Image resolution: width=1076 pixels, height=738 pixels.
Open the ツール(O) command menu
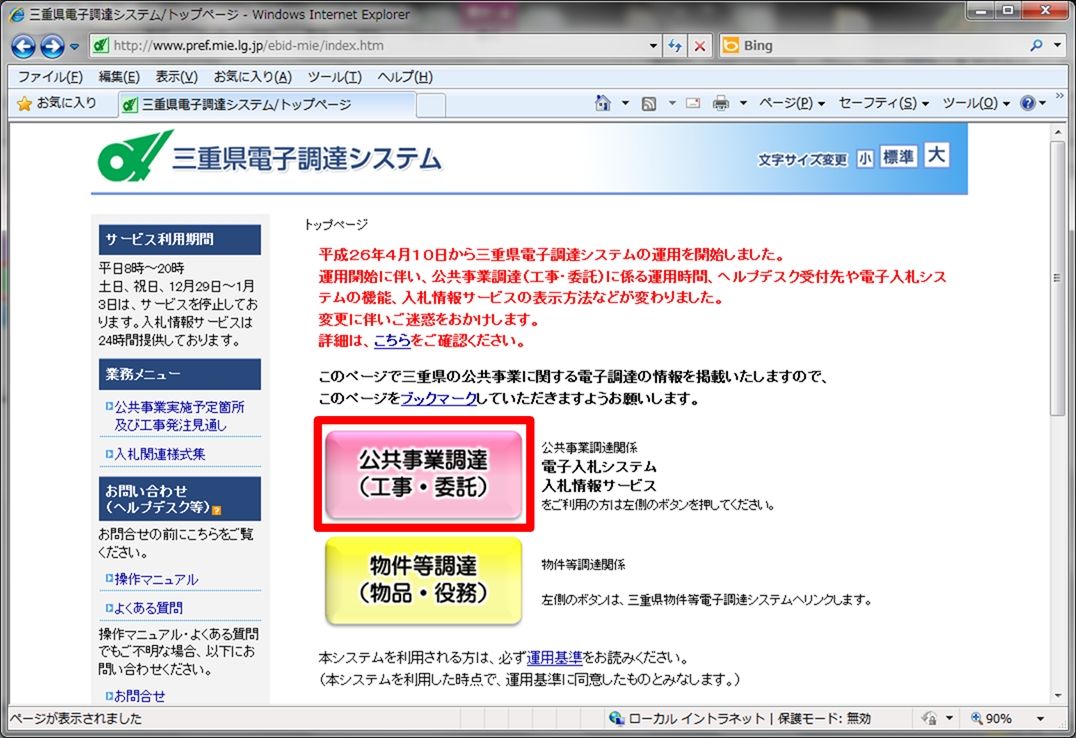point(976,103)
